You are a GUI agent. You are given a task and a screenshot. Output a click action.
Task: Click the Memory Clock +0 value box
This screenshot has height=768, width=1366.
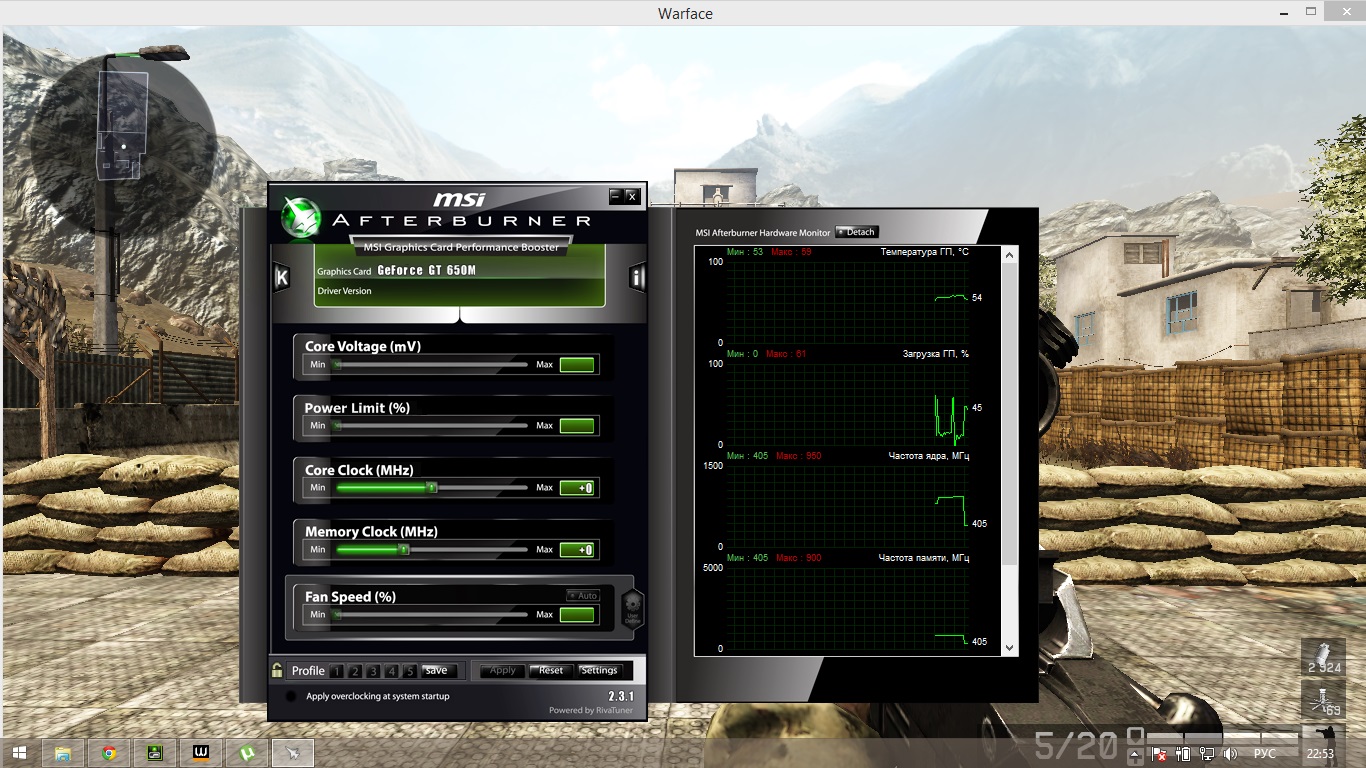(x=578, y=550)
